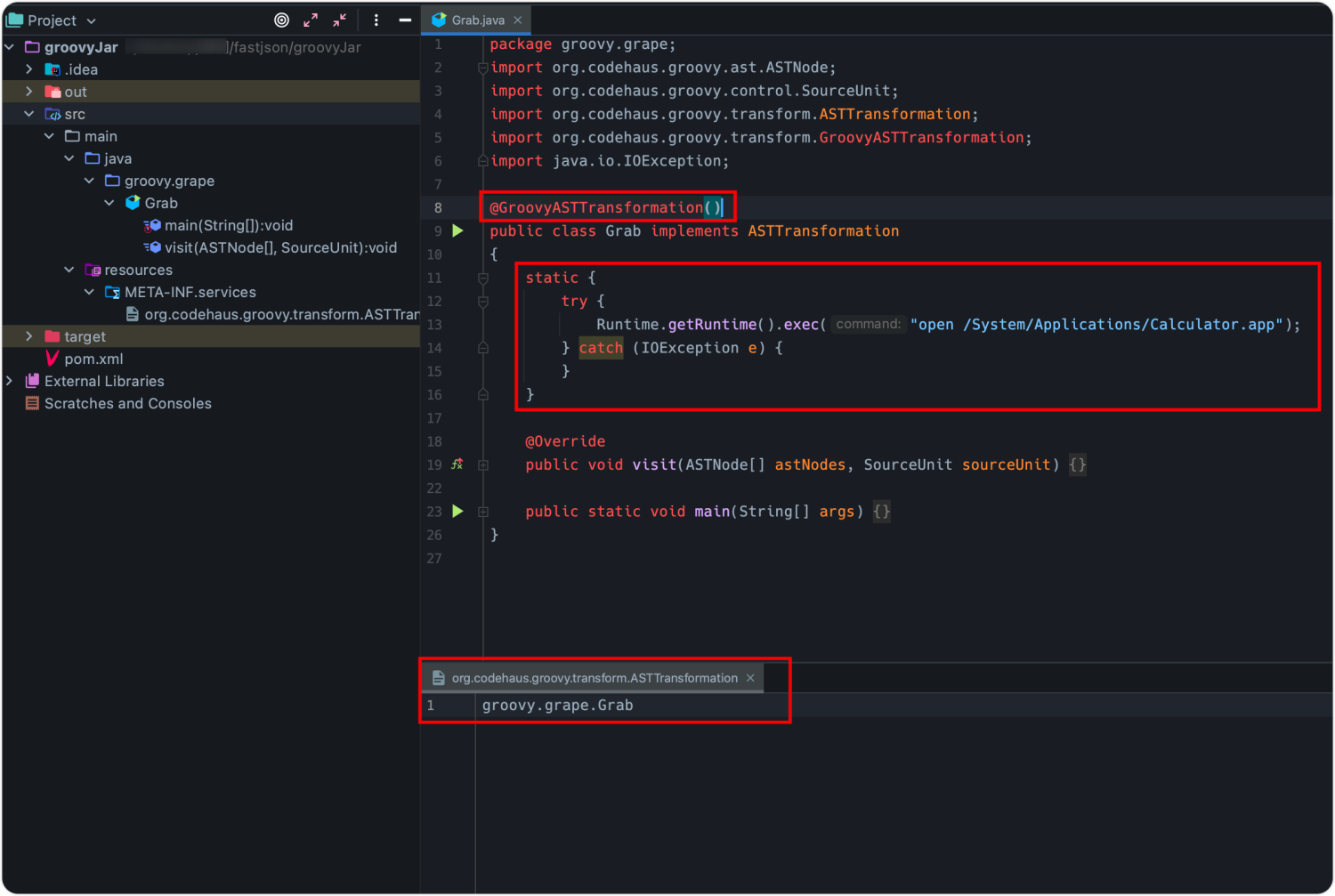1335x896 pixels.
Task: Expand the target folder
Action: [x=29, y=336]
